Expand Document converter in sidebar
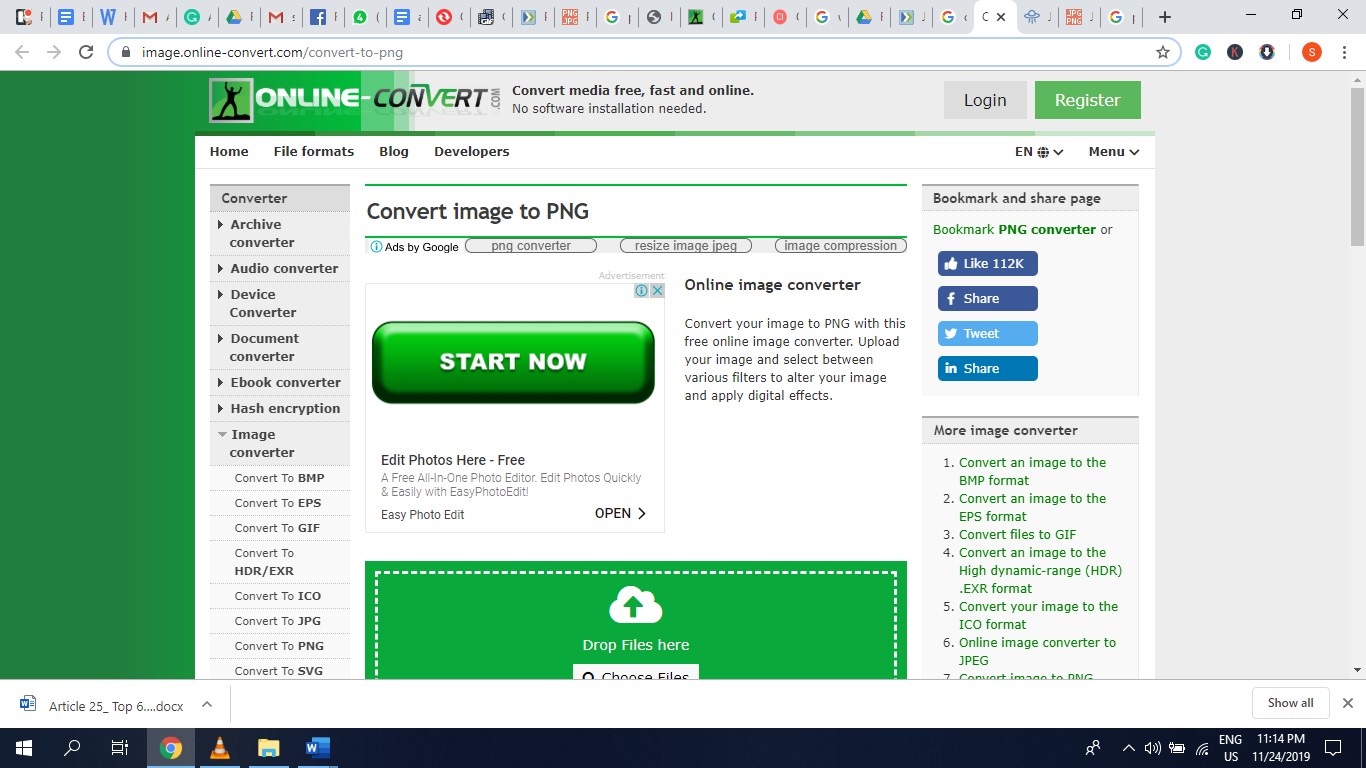This screenshot has width=1366, height=768. [279, 347]
